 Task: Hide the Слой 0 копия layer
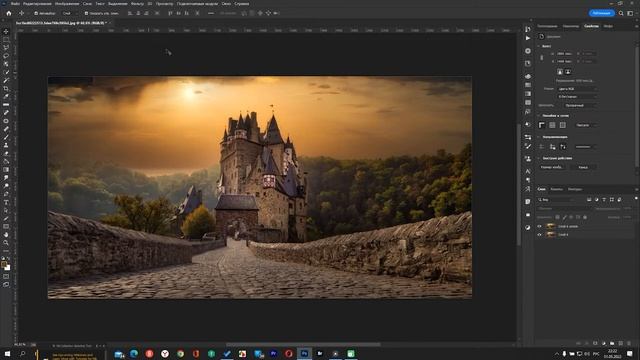tap(540, 226)
